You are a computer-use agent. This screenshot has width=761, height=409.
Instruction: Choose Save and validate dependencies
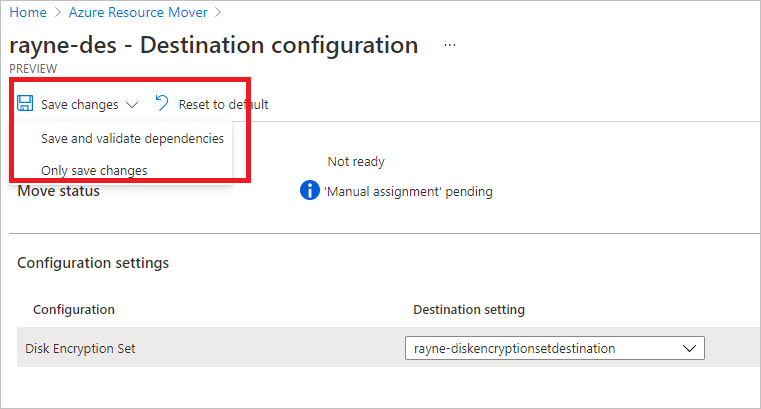click(132, 139)
